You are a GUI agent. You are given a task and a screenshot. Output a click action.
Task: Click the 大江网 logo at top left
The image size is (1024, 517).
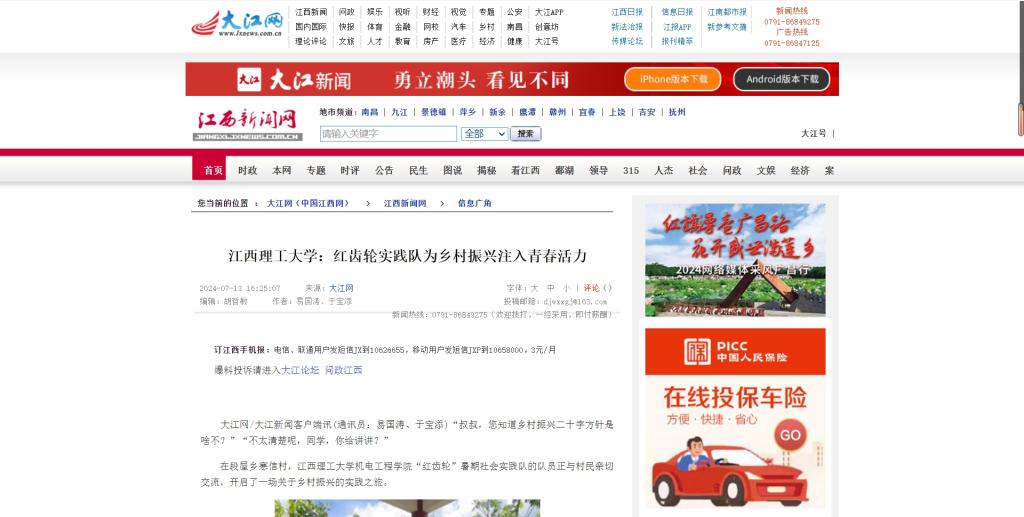237,24
